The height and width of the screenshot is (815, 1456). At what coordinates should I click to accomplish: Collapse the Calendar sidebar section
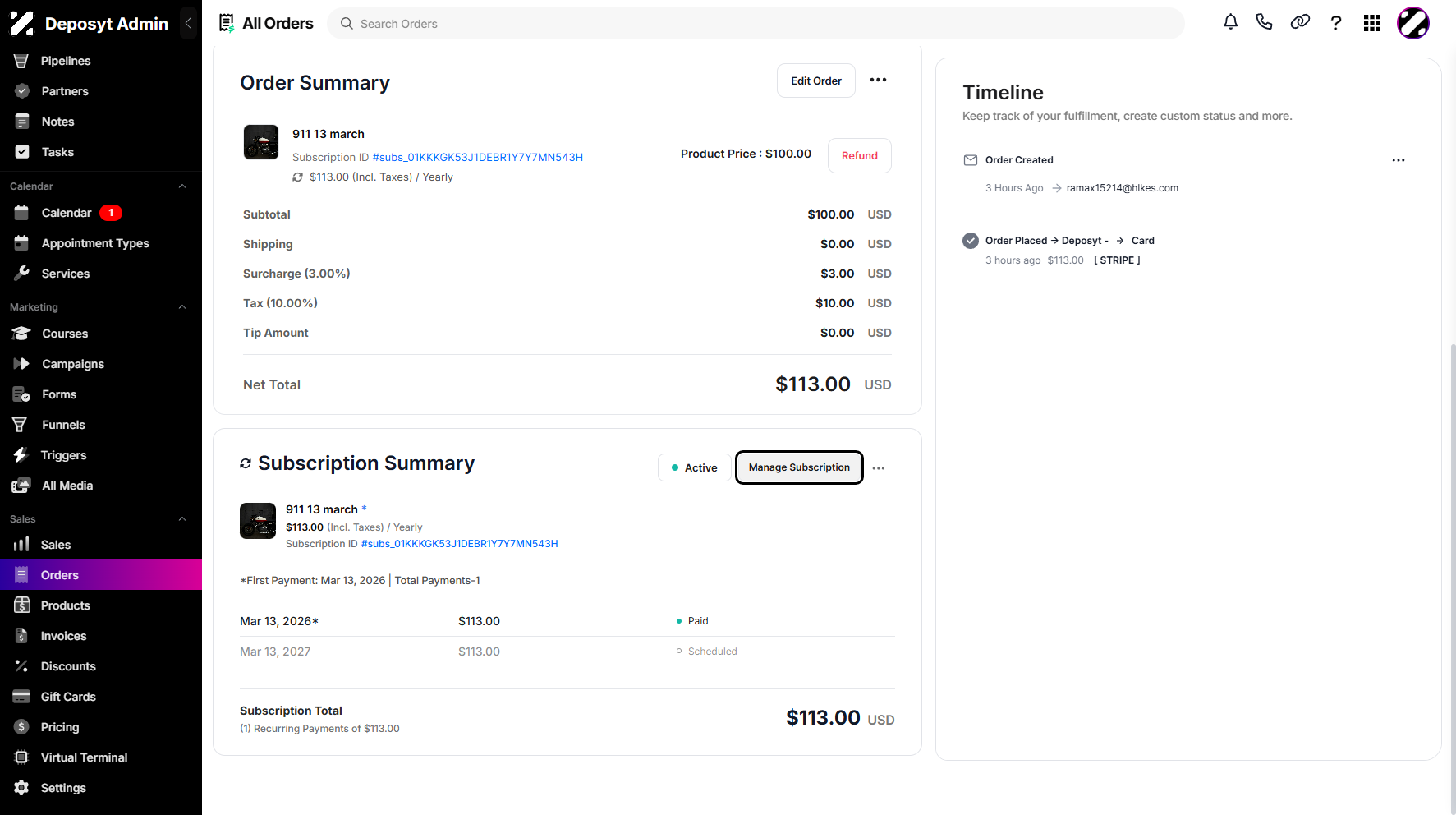pos(182,186)
